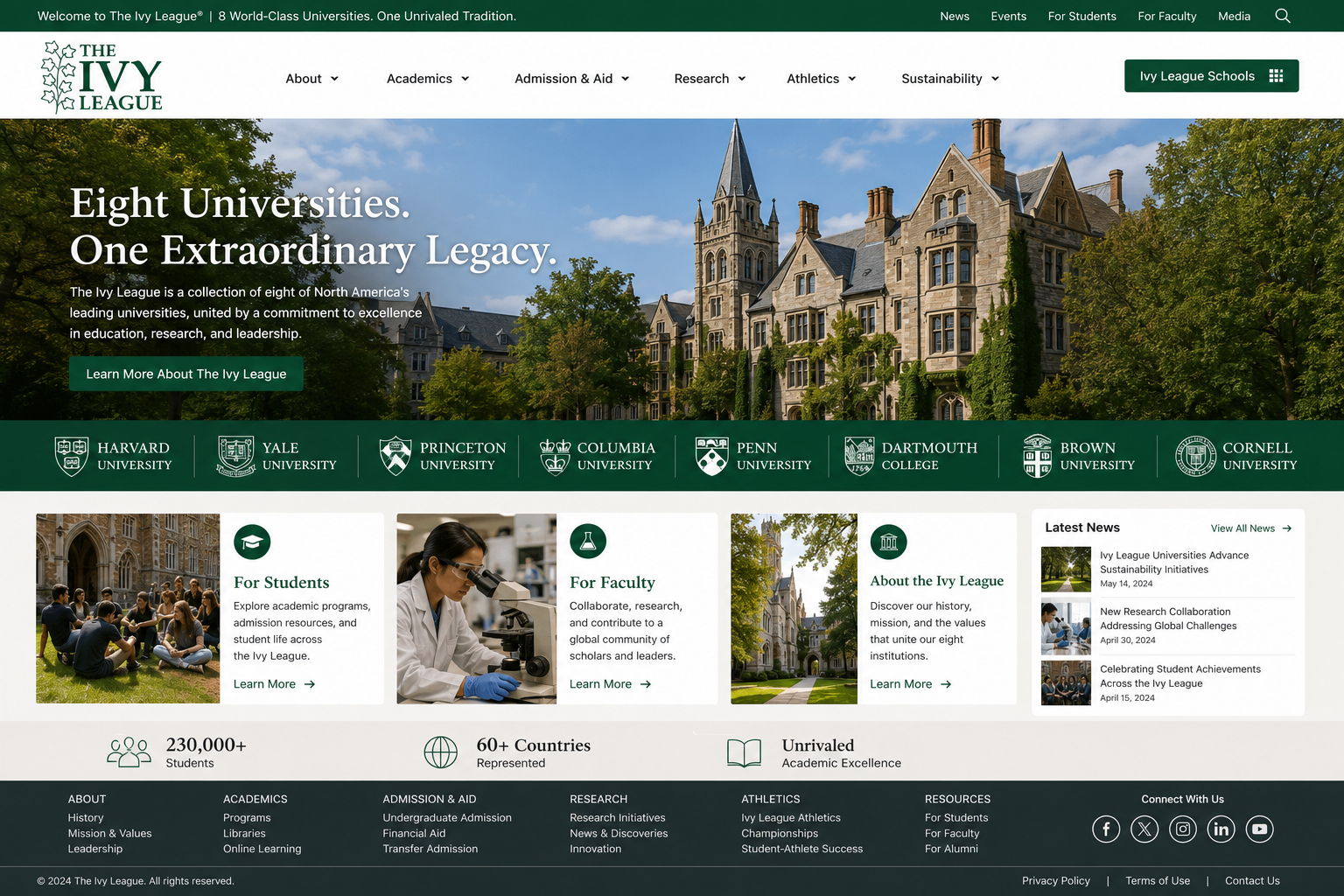This screenshot has height=896, width=1344.
Task: Select For Students in top bar
Action: click(1082, 16)
